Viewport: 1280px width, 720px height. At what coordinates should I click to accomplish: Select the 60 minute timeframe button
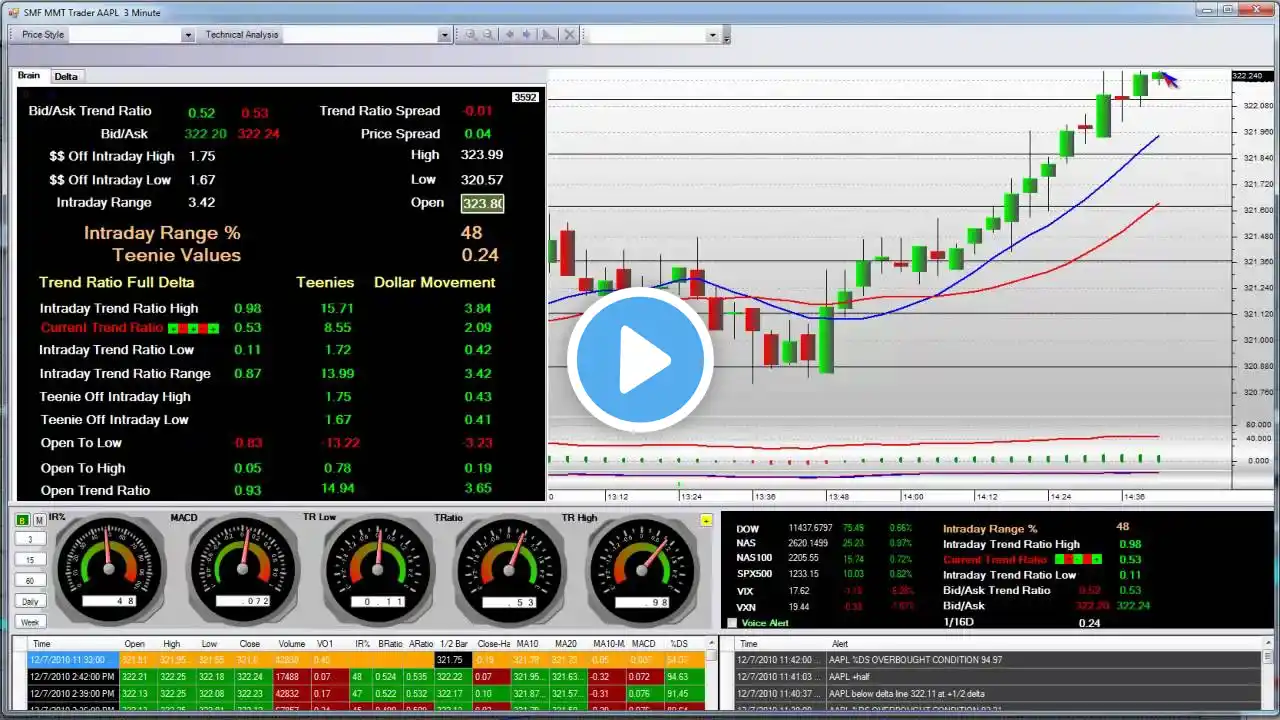click(30, 581)
